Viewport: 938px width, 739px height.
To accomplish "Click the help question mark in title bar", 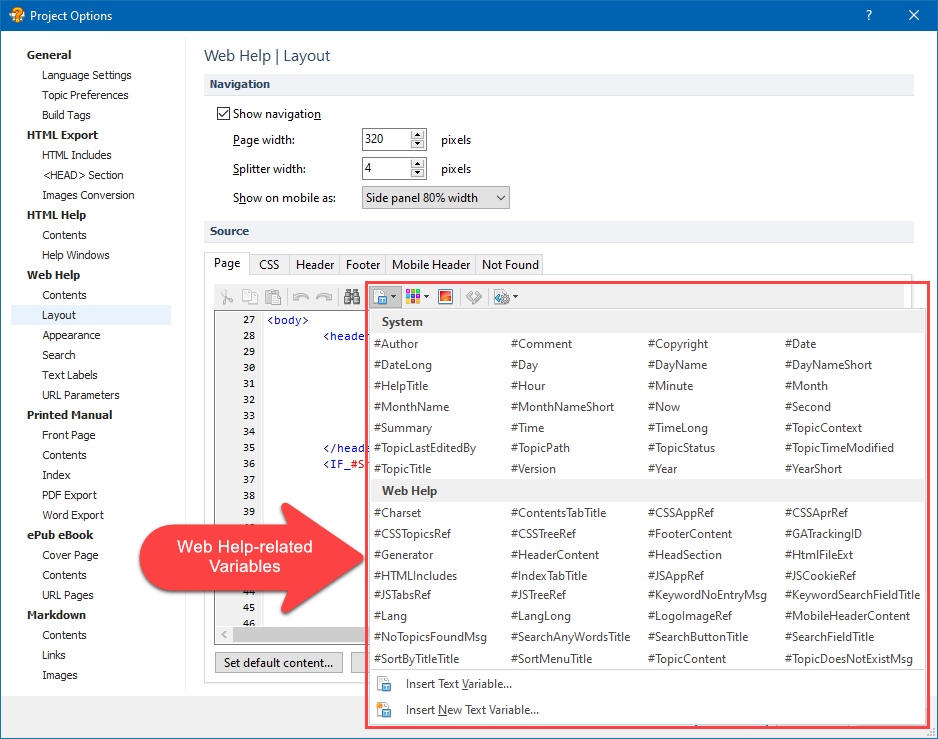I will click(869, 16).
